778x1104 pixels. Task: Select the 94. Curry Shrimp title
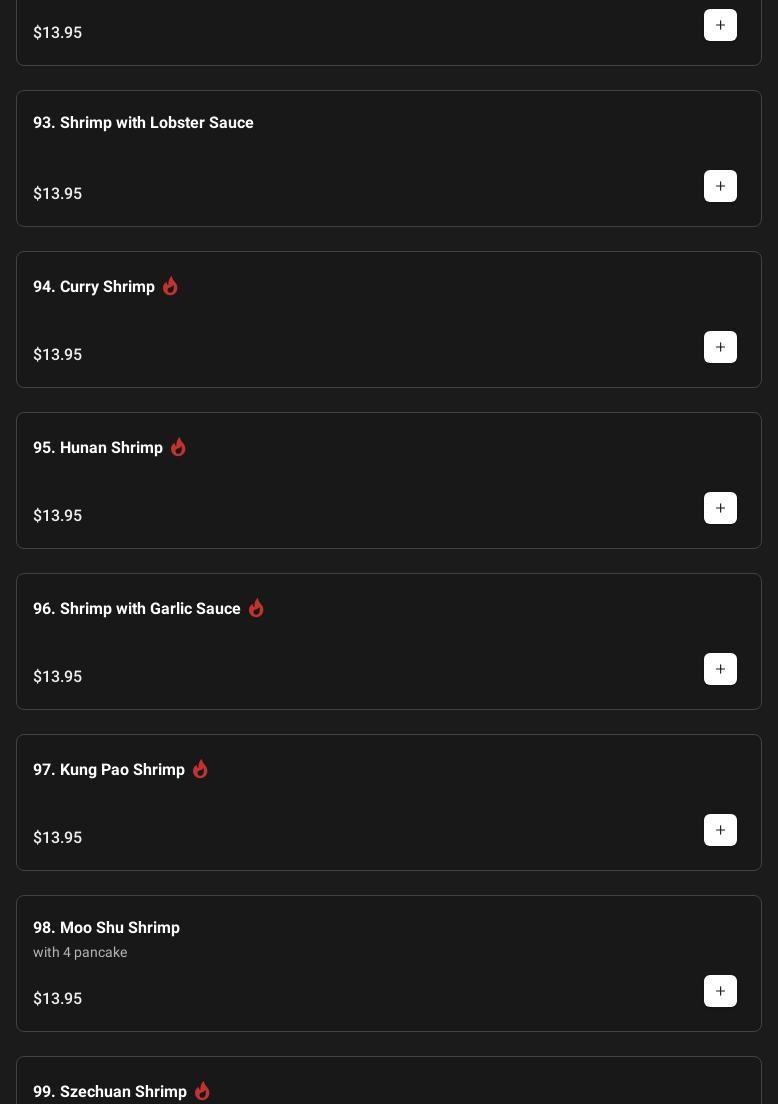click(x=94, y=286)
